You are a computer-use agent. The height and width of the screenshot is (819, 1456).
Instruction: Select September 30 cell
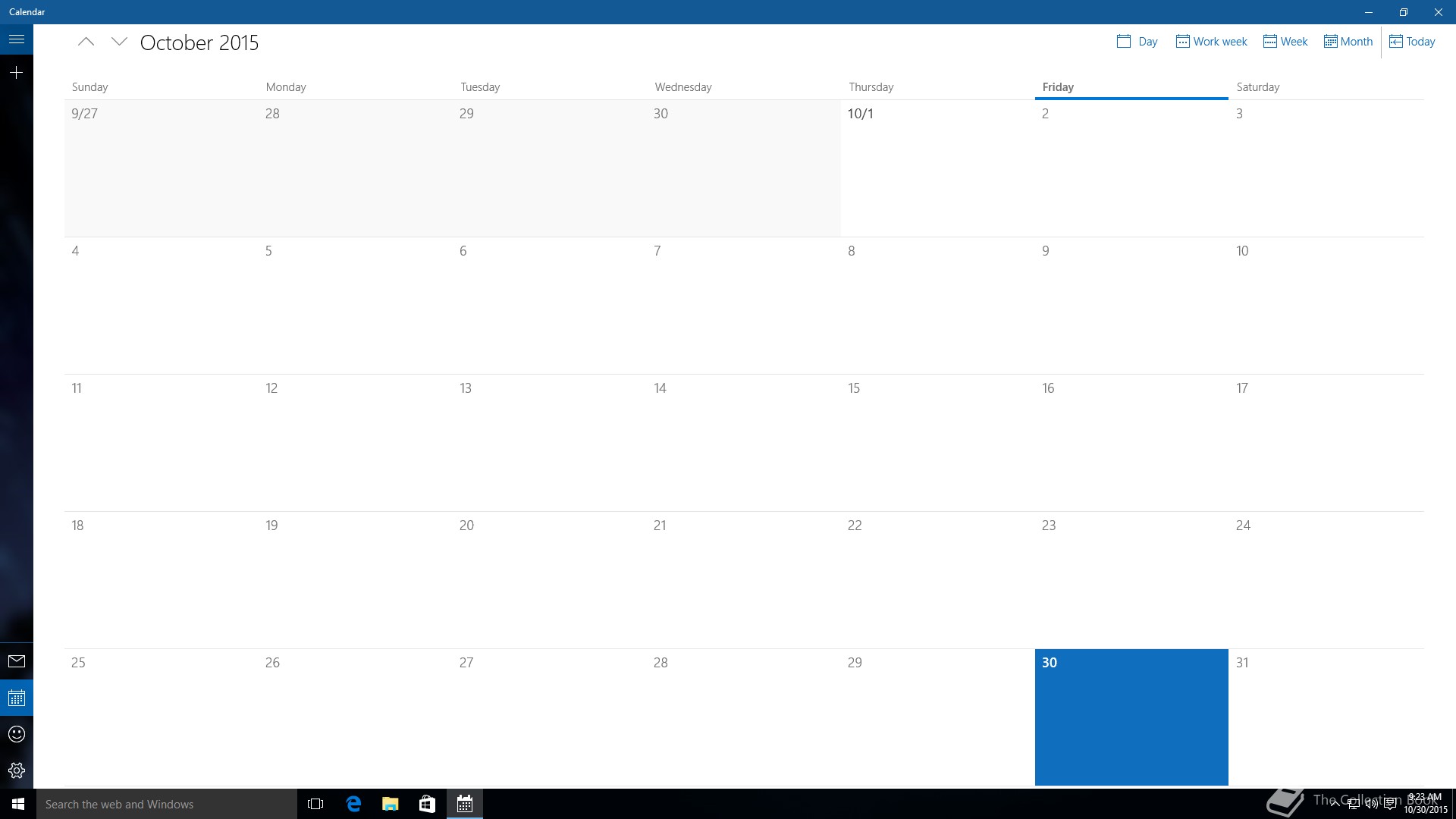(744, 168)
